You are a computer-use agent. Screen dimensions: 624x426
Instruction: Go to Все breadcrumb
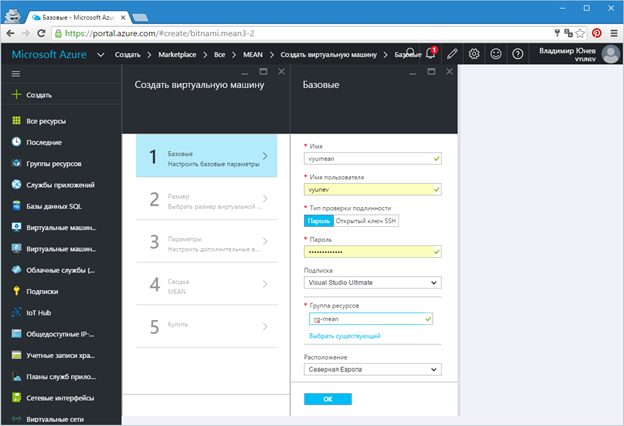click(x=219, y=55)
